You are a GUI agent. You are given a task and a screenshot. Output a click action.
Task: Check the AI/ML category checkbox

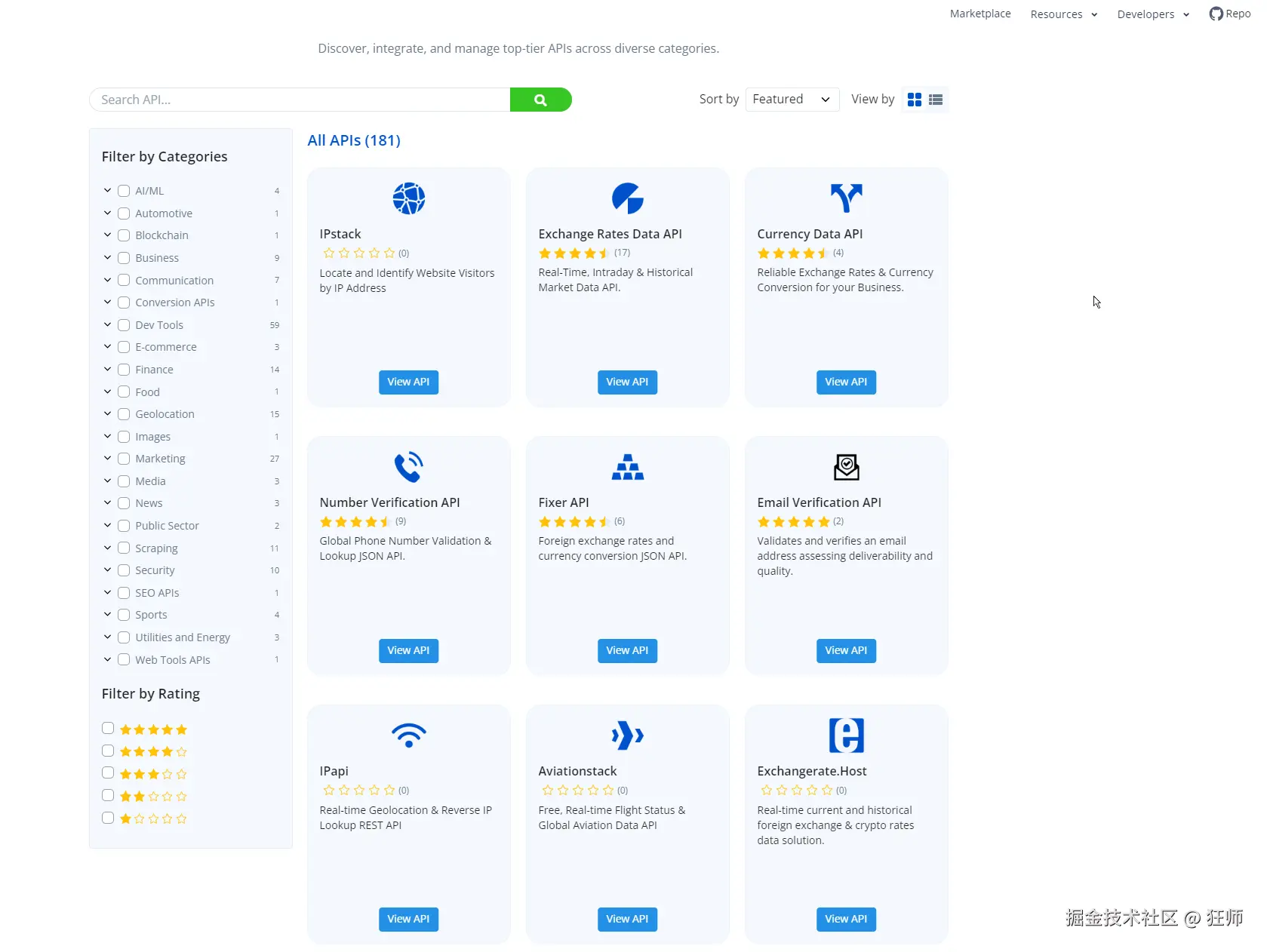[124, 191]
